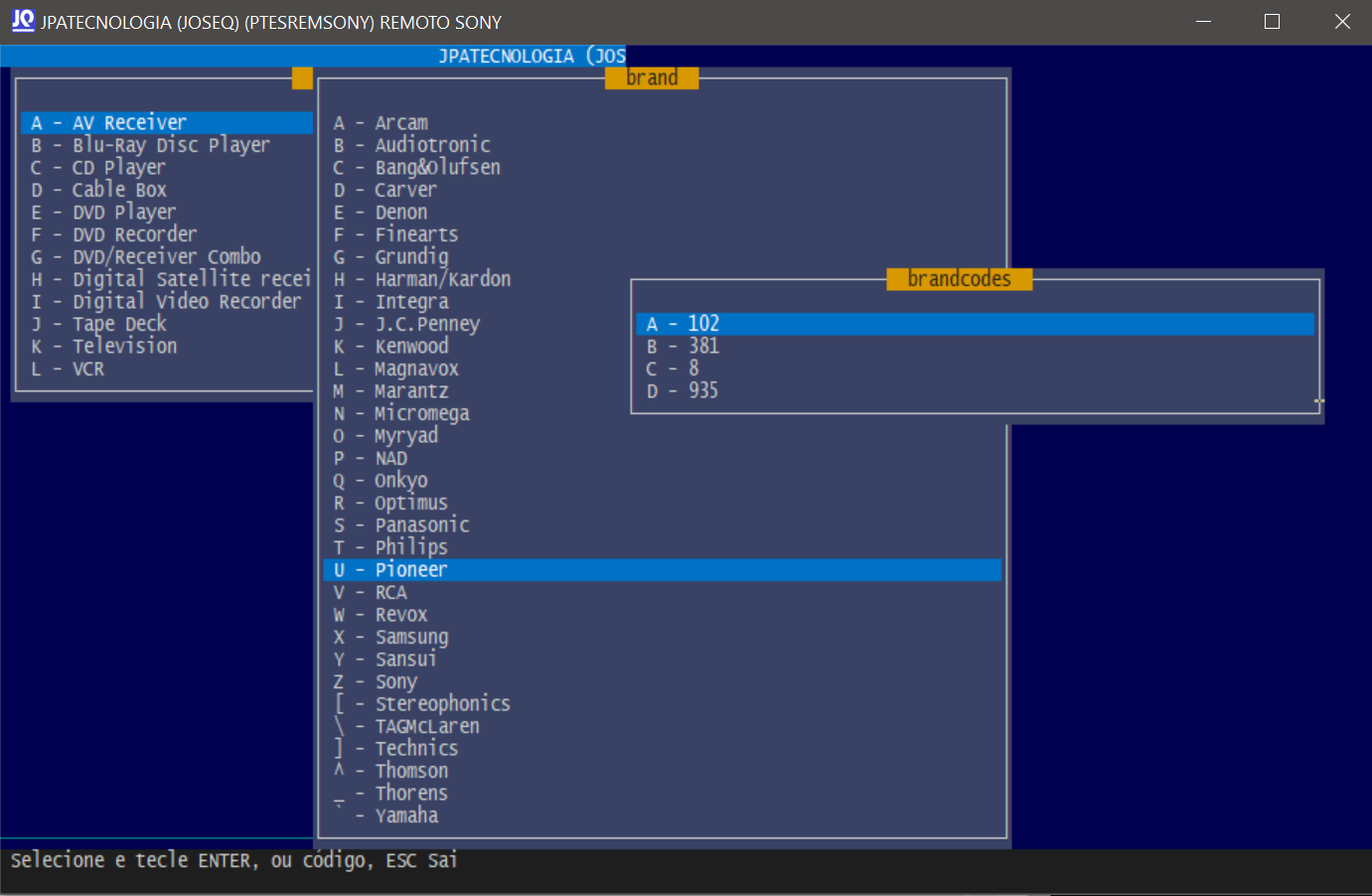Select Television from the device list
The height and width of the screenshot is (896, 1372).
(x=124, y=347)
